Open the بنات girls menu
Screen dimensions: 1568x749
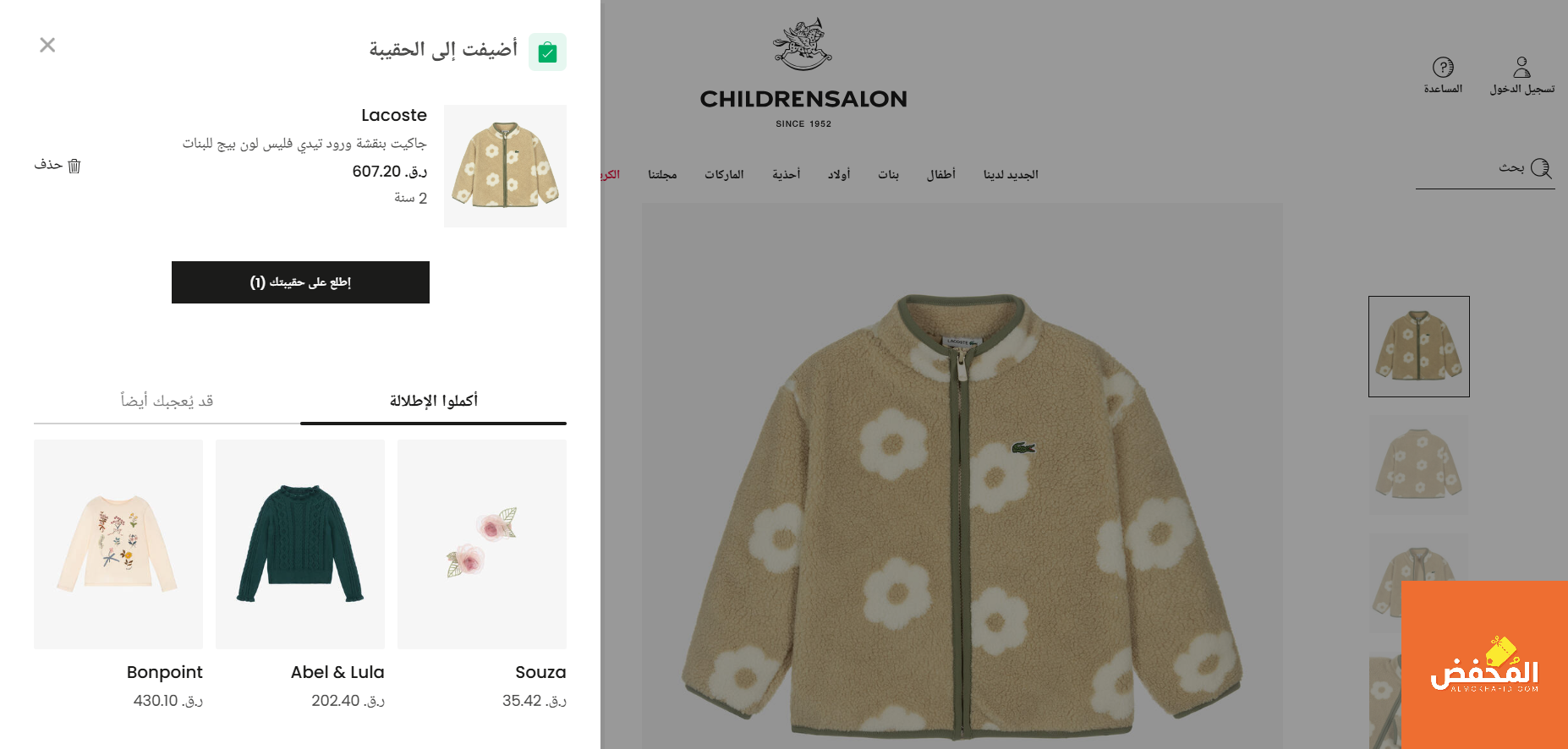pos(888,174)
